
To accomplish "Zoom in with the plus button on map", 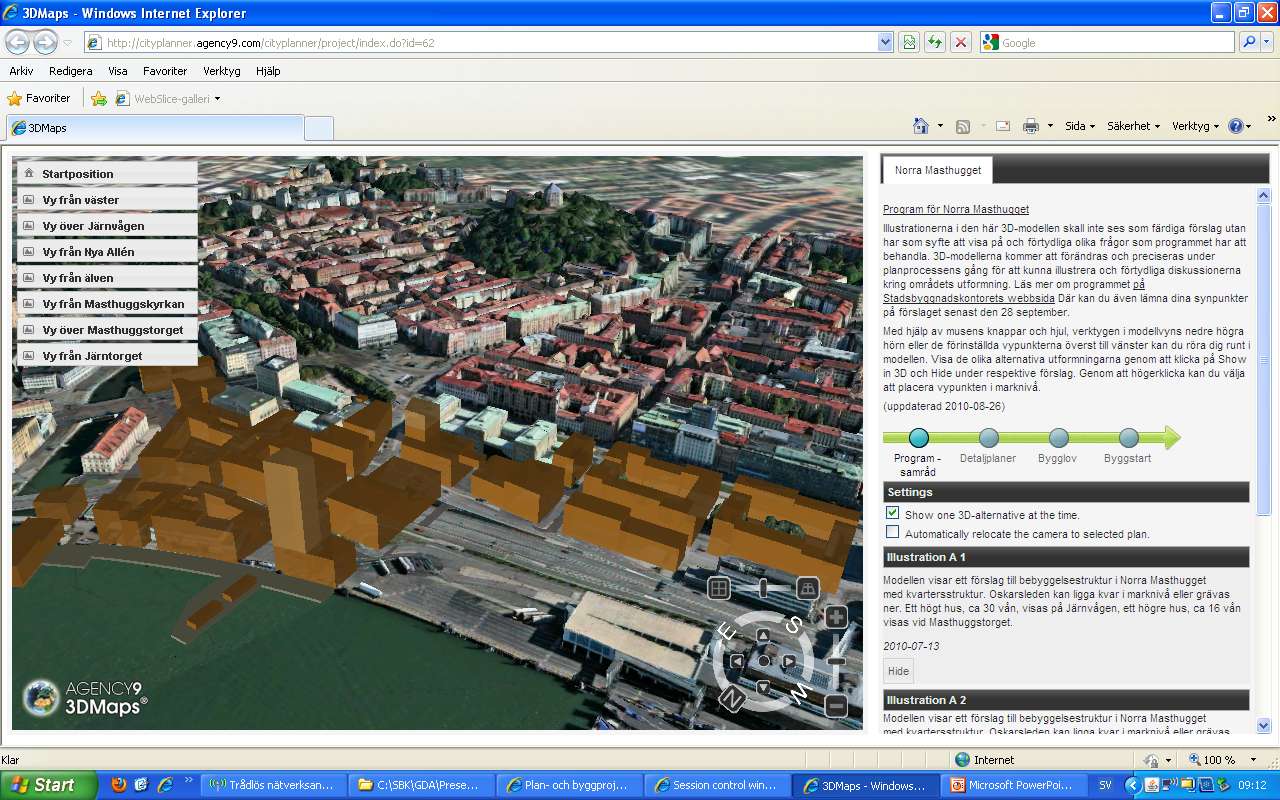I will pos(836,616).
